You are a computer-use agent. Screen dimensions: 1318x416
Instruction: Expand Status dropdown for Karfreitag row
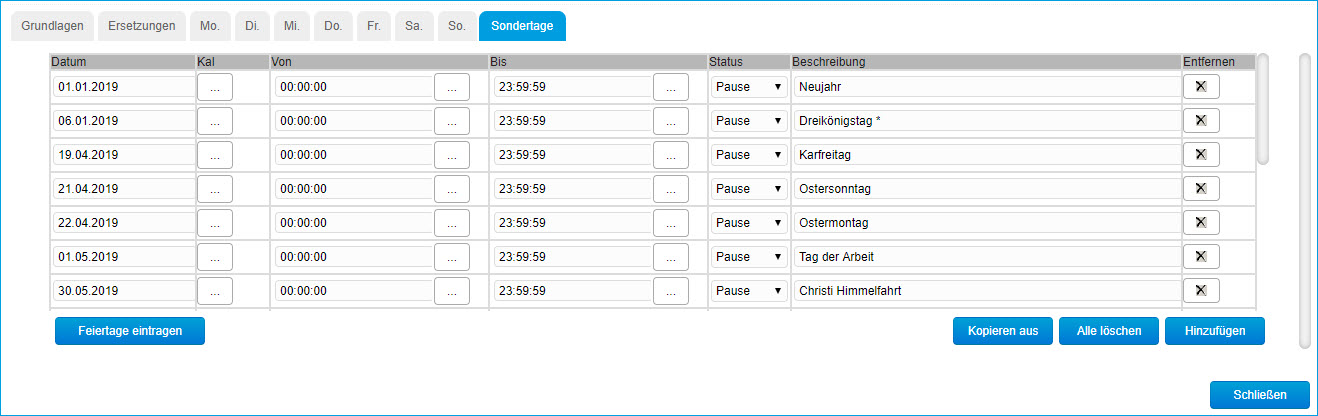coord(748,155)
